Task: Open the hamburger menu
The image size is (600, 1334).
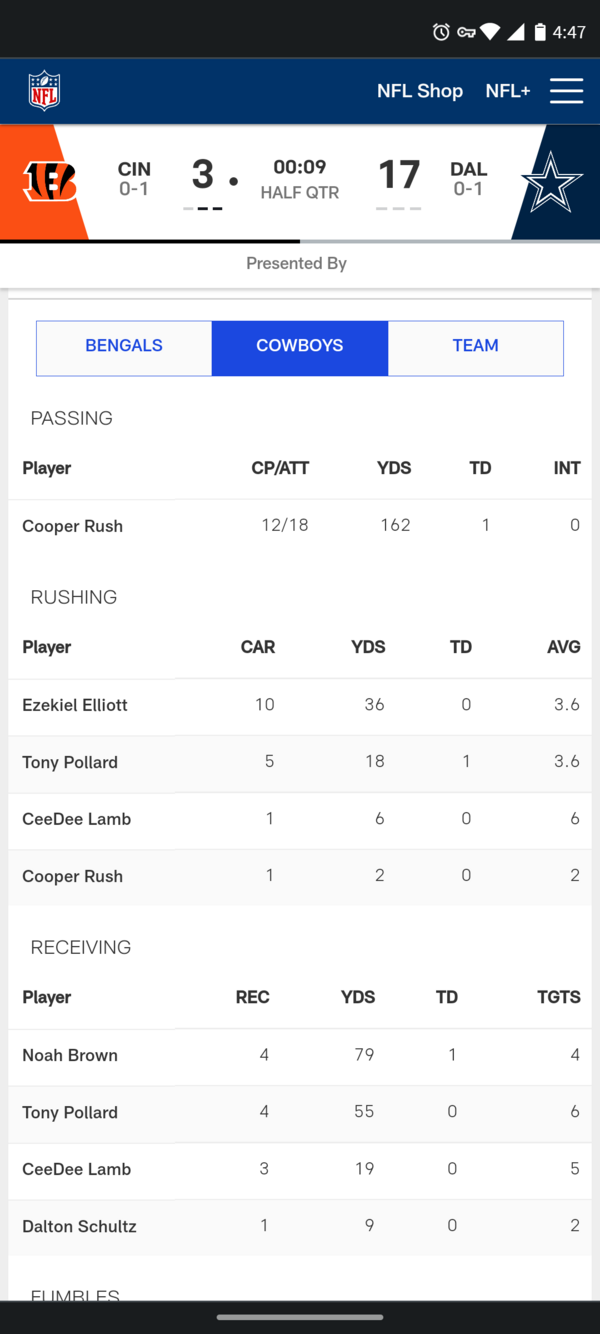Action: point(566,91)
